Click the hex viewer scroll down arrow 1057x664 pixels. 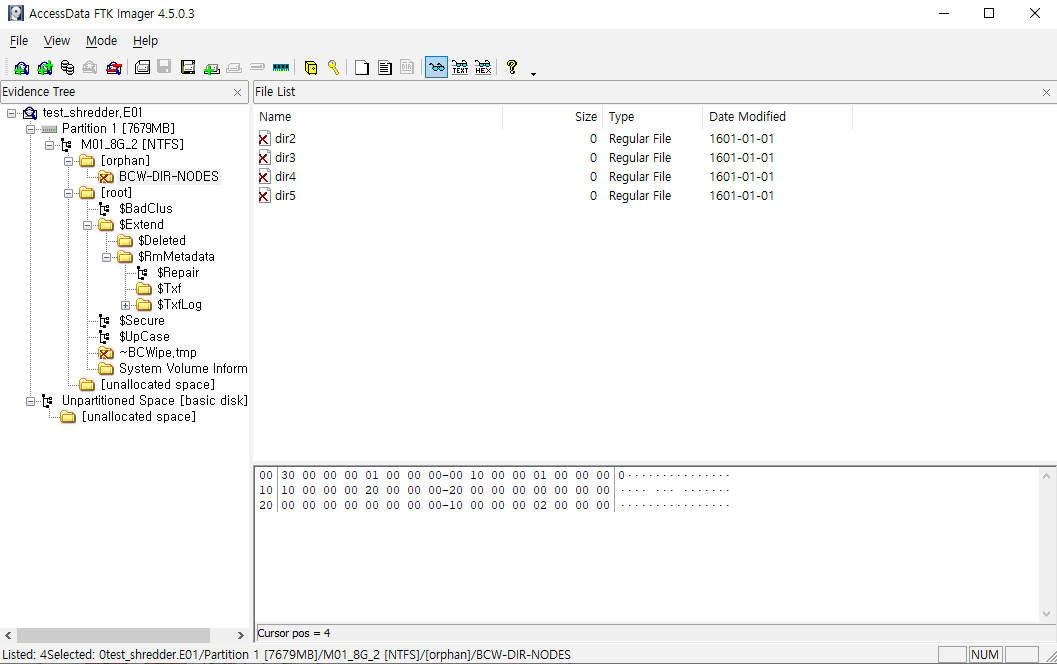[1046, 613]
